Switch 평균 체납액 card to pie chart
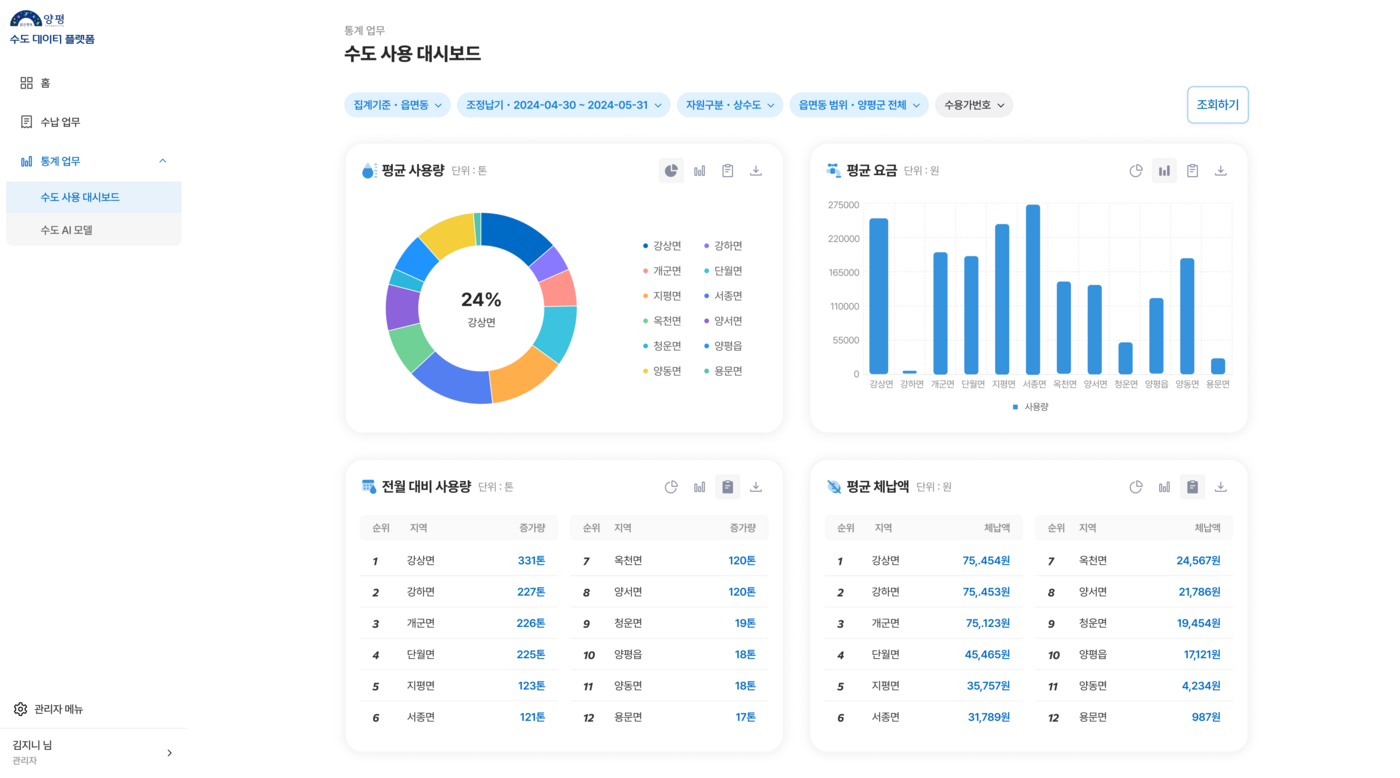Image resolution: width=1400 pixels, height=778 pixels. click(1136, 487)
